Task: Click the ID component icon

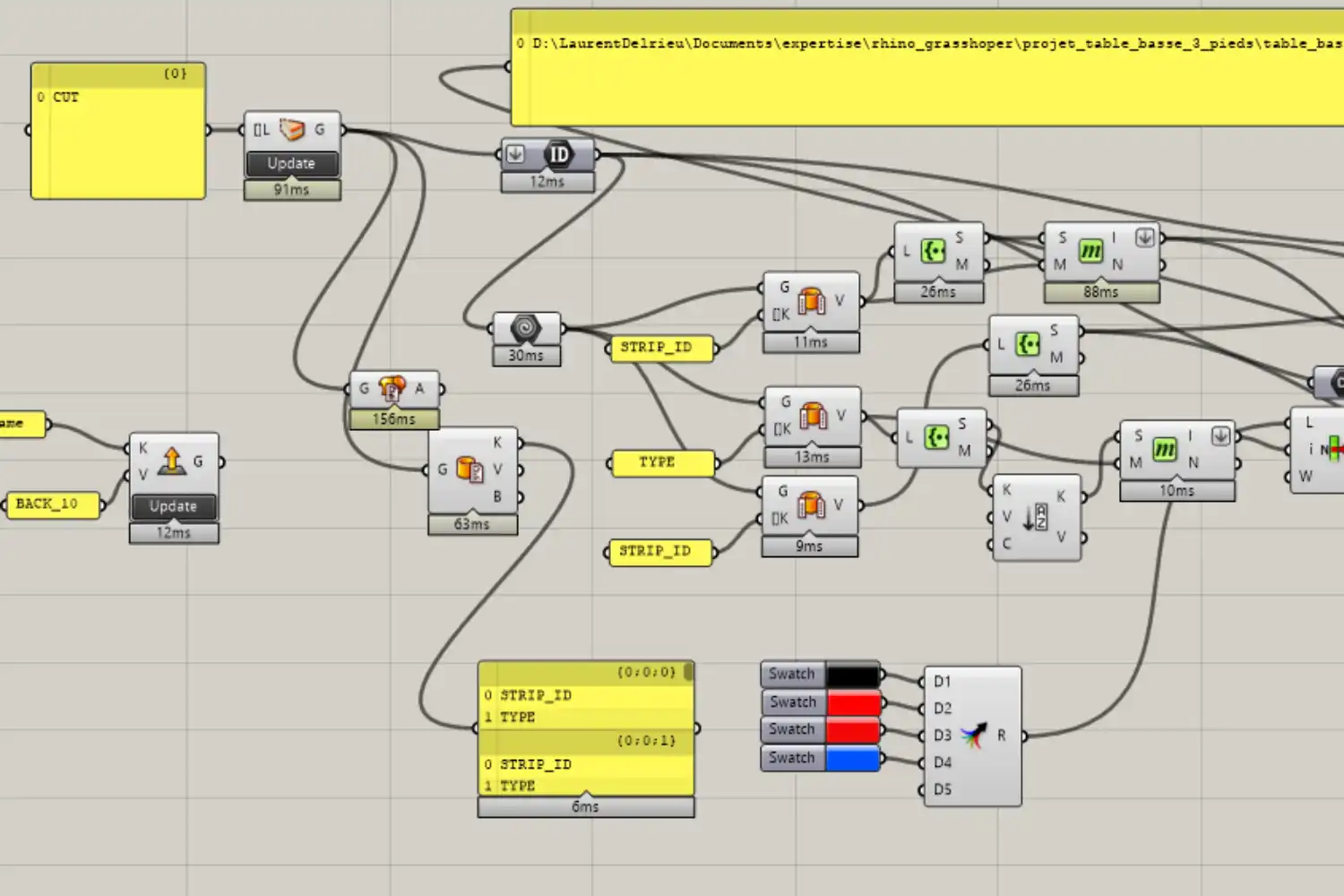Action: tap(558, 154)
